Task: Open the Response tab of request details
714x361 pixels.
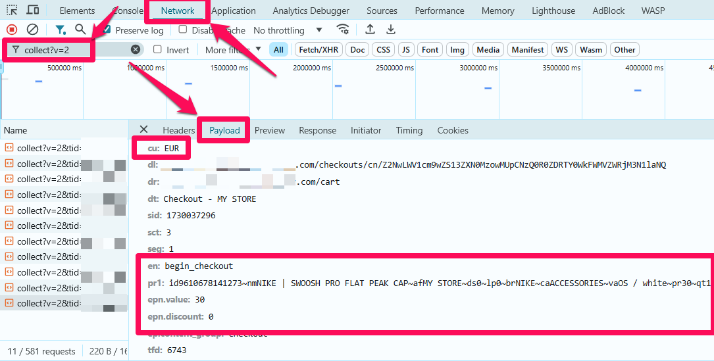Action: click(x=317, y=131)
